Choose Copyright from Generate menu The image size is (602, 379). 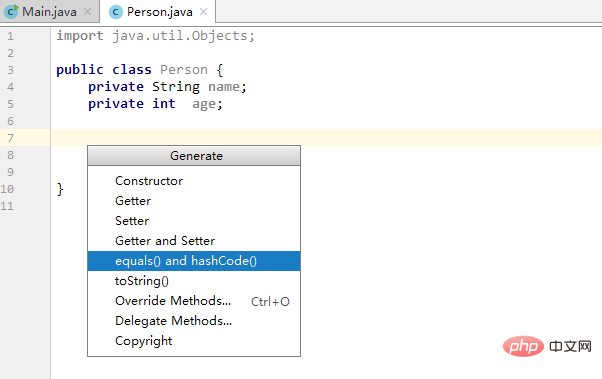(194, 341)
